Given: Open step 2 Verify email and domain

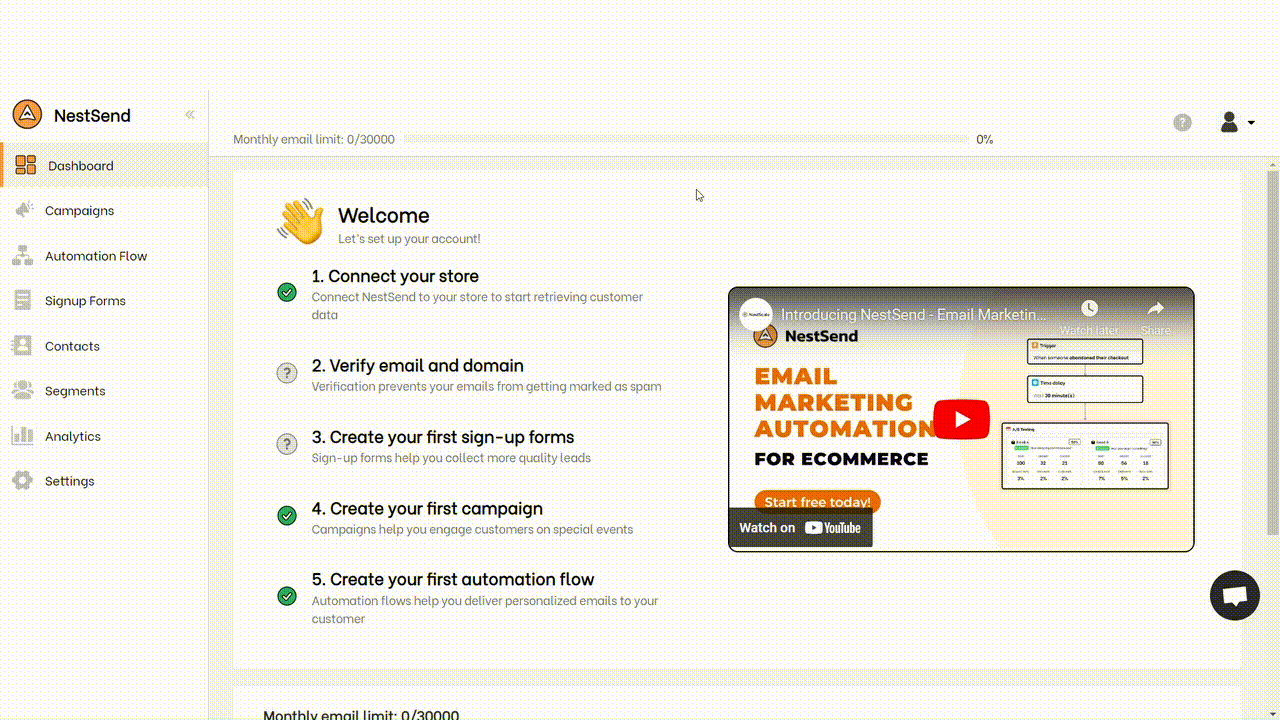Looking at the screenshot, I should click(418, 366).
